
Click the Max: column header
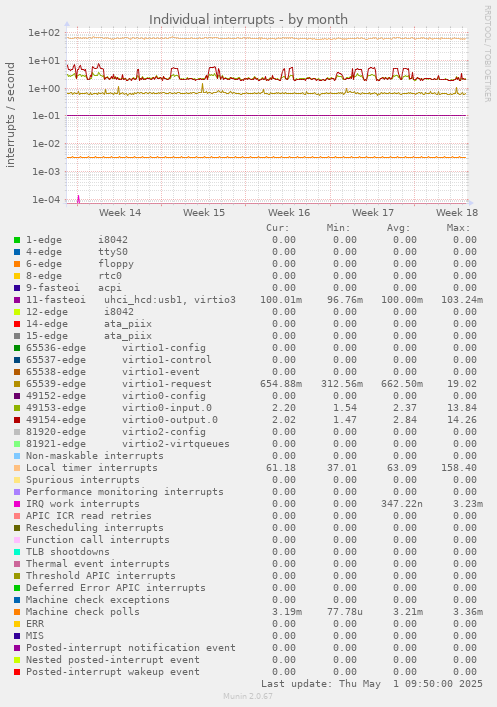[459, 228]
